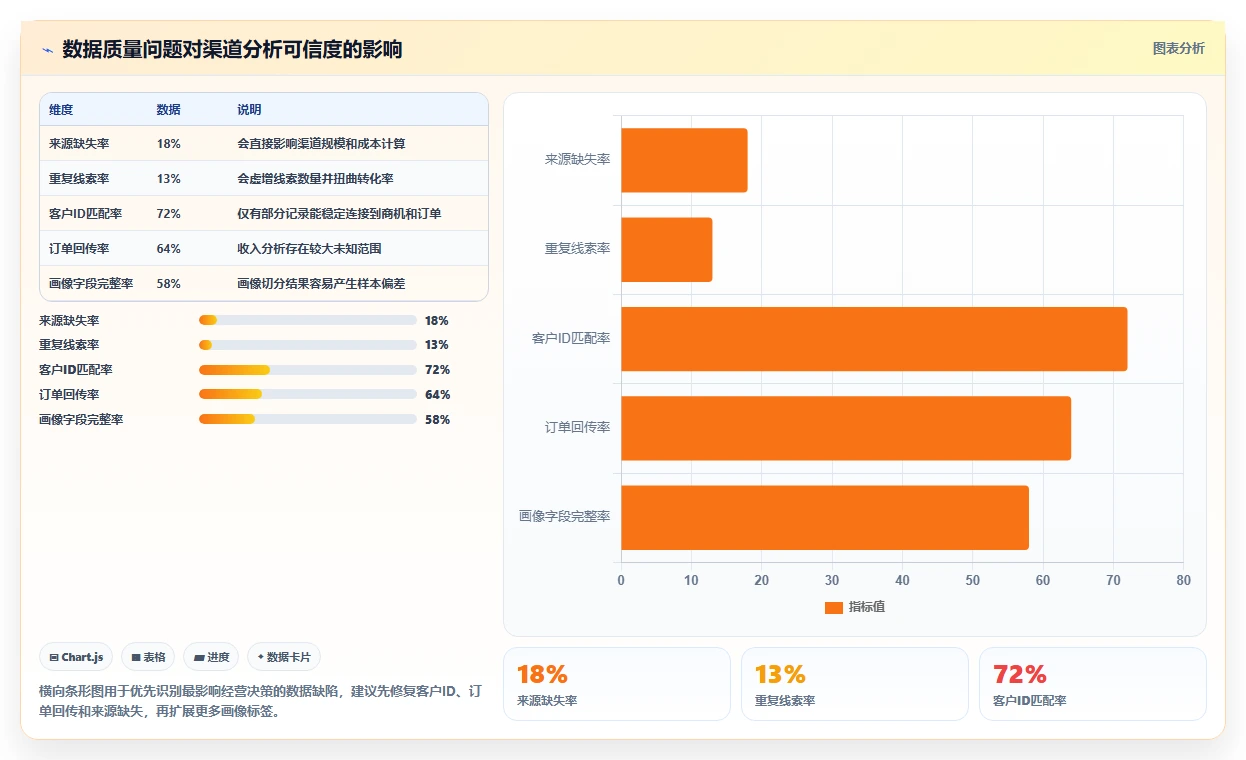Click table cell 画像切分结果容易产生样本偏差
This screenshot has height=760, width=1246.
point(321,284)
